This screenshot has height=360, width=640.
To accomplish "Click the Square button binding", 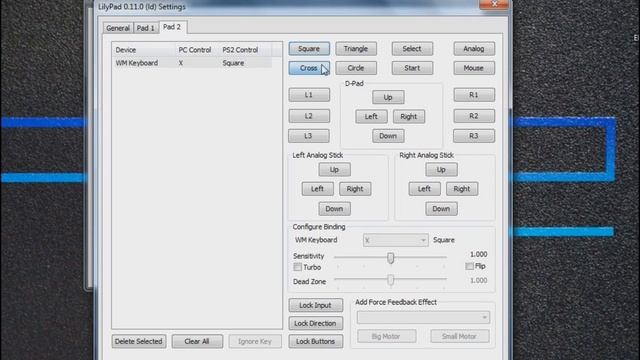I will (309, 49).
